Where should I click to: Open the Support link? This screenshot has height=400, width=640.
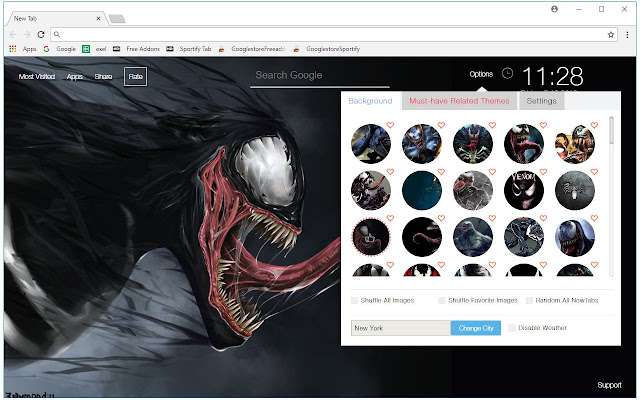(x=609, y=385)
